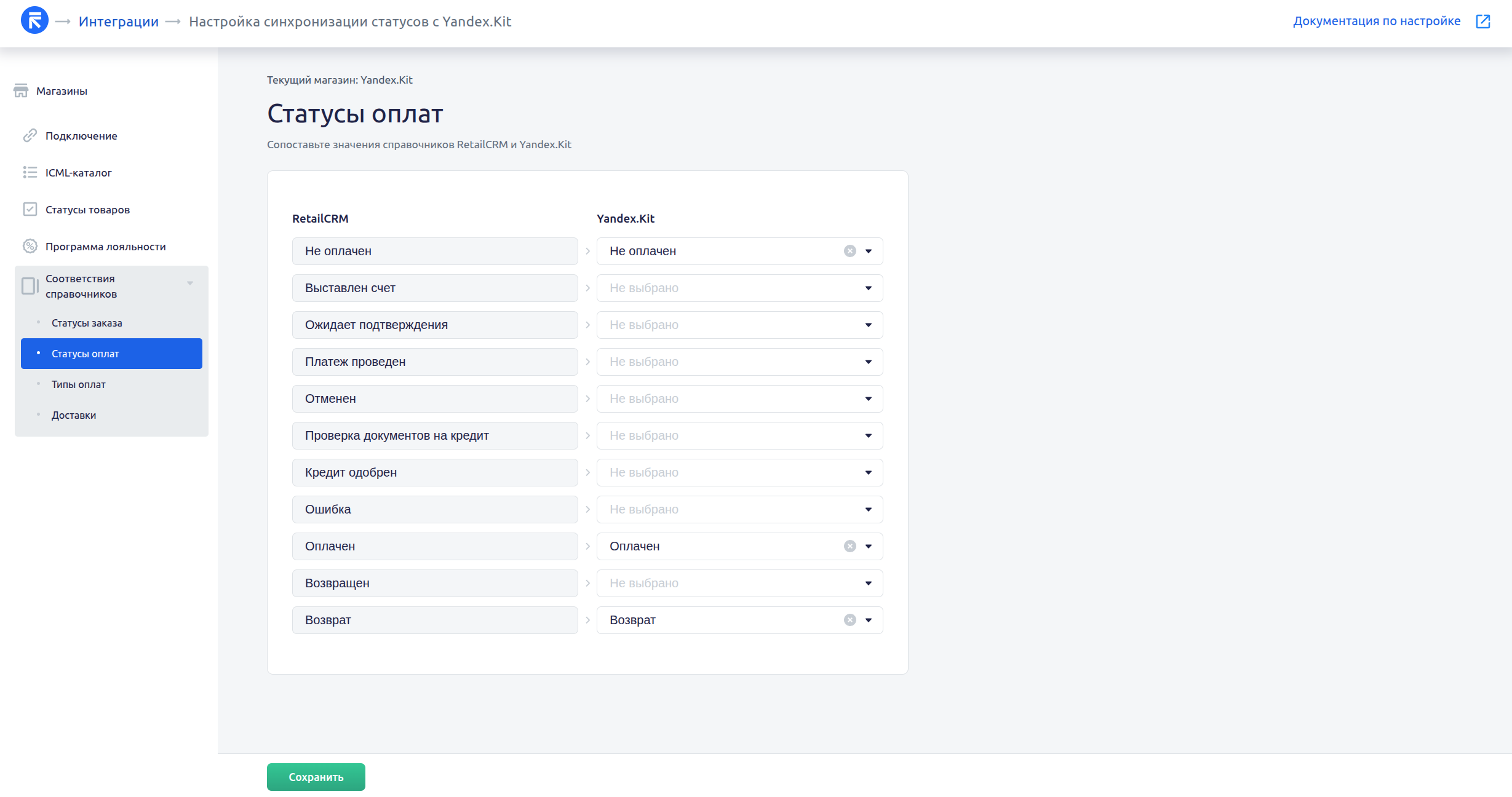Click the Возвращен RetailCRM field
This screenshot has height=797, width=1512.
[x=435, y=583]
